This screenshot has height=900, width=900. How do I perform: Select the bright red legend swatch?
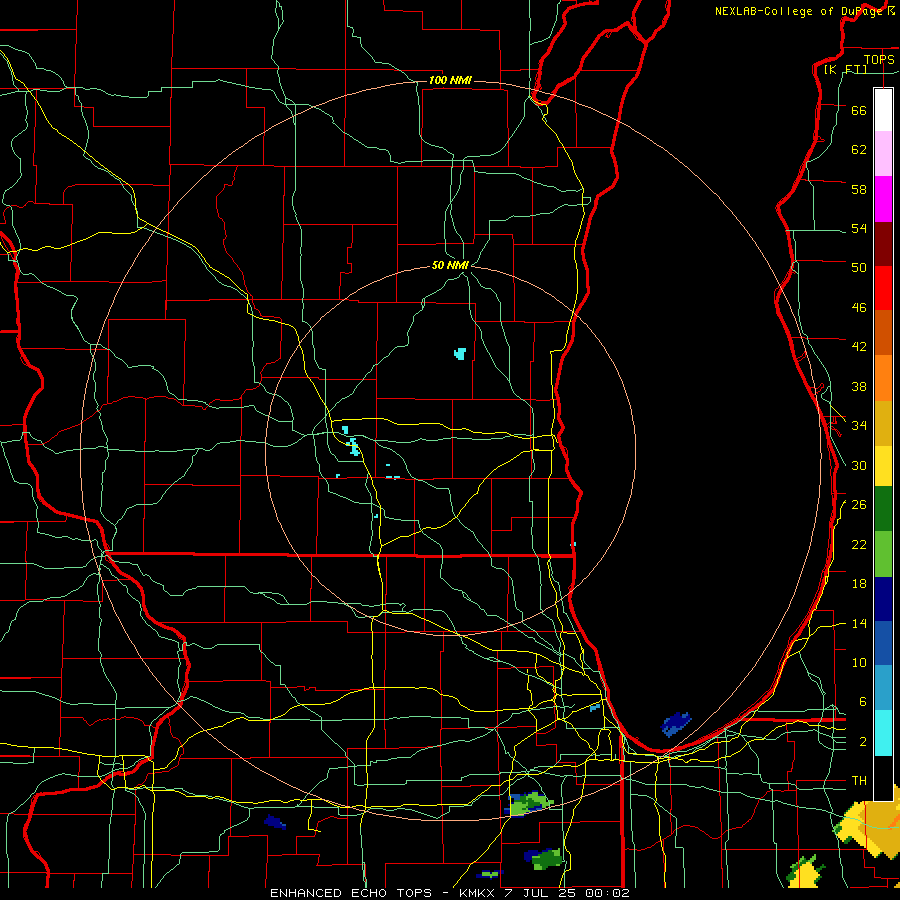[x=883, y=288]
